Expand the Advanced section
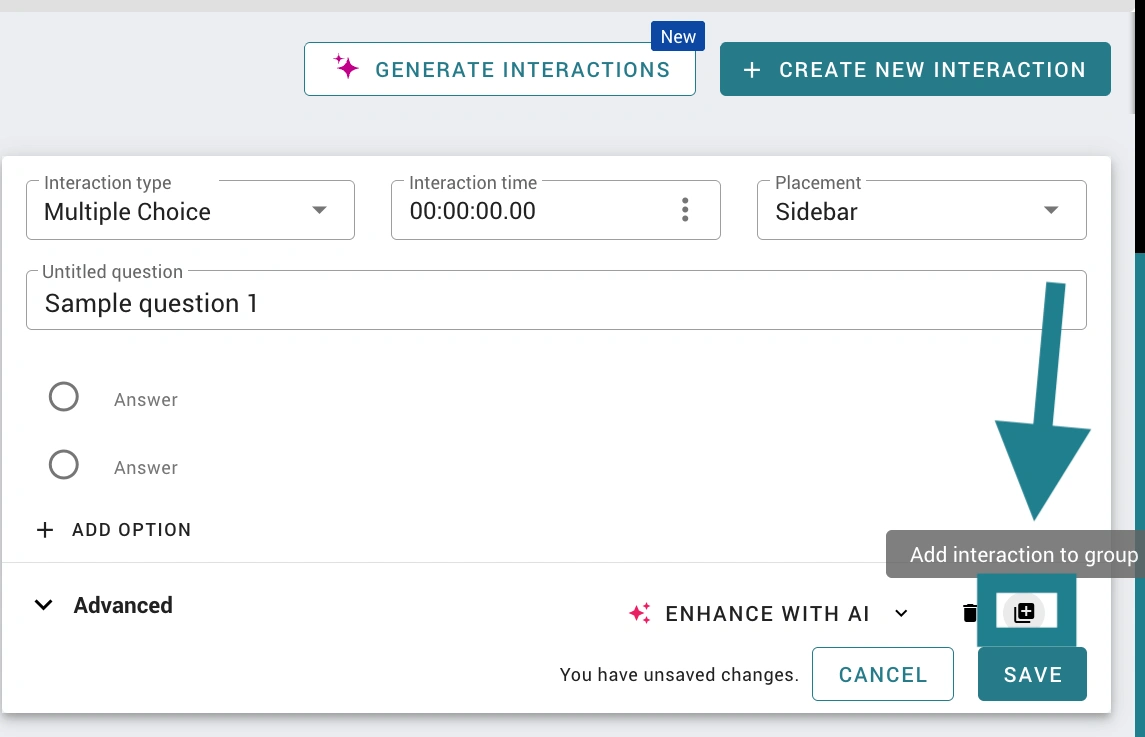This screenshot has width=1145, height=737. [x=104, y=605]
